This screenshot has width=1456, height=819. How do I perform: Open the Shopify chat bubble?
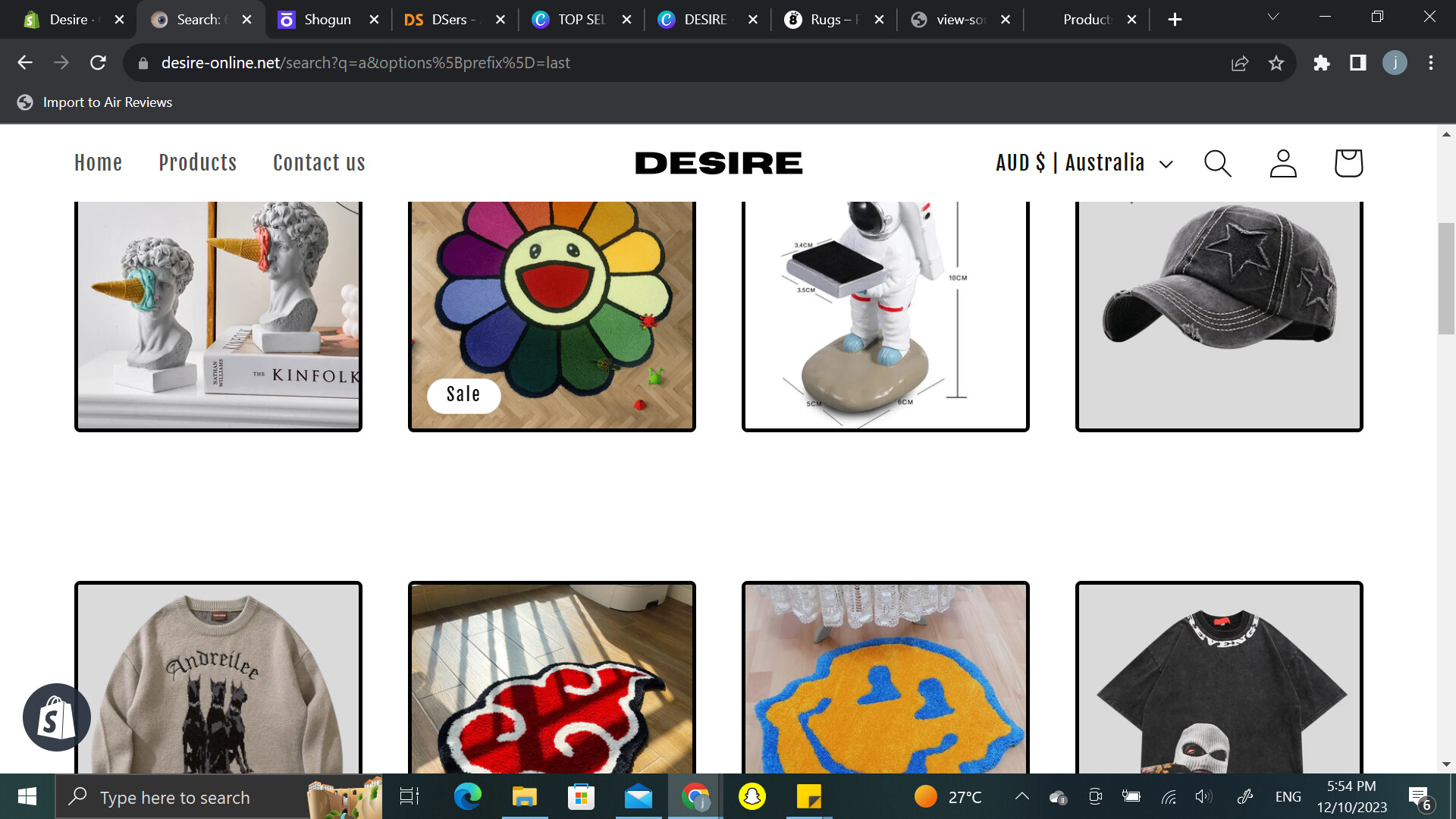[57, 717]
